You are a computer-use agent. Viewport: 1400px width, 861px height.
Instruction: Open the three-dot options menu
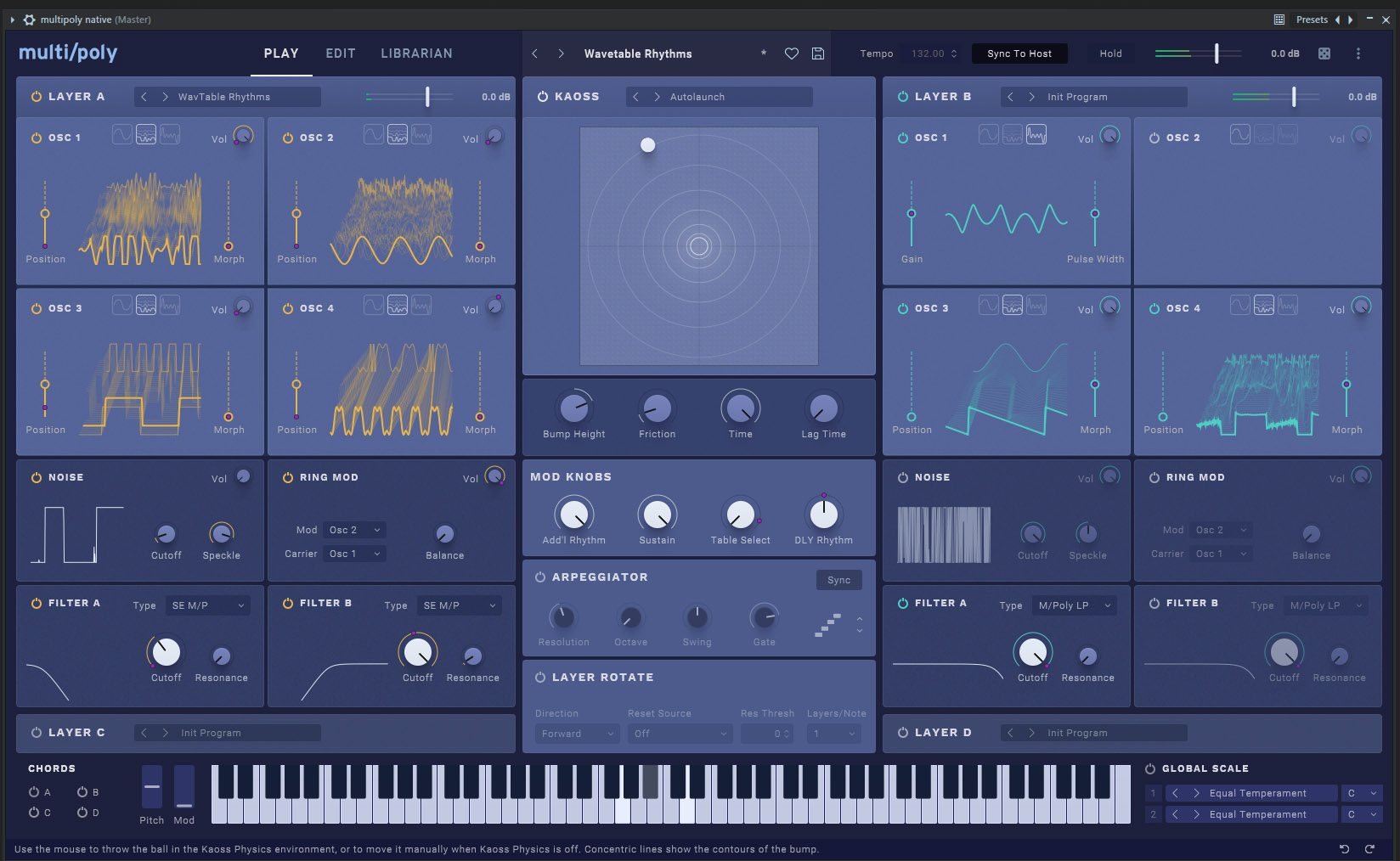1358,53
